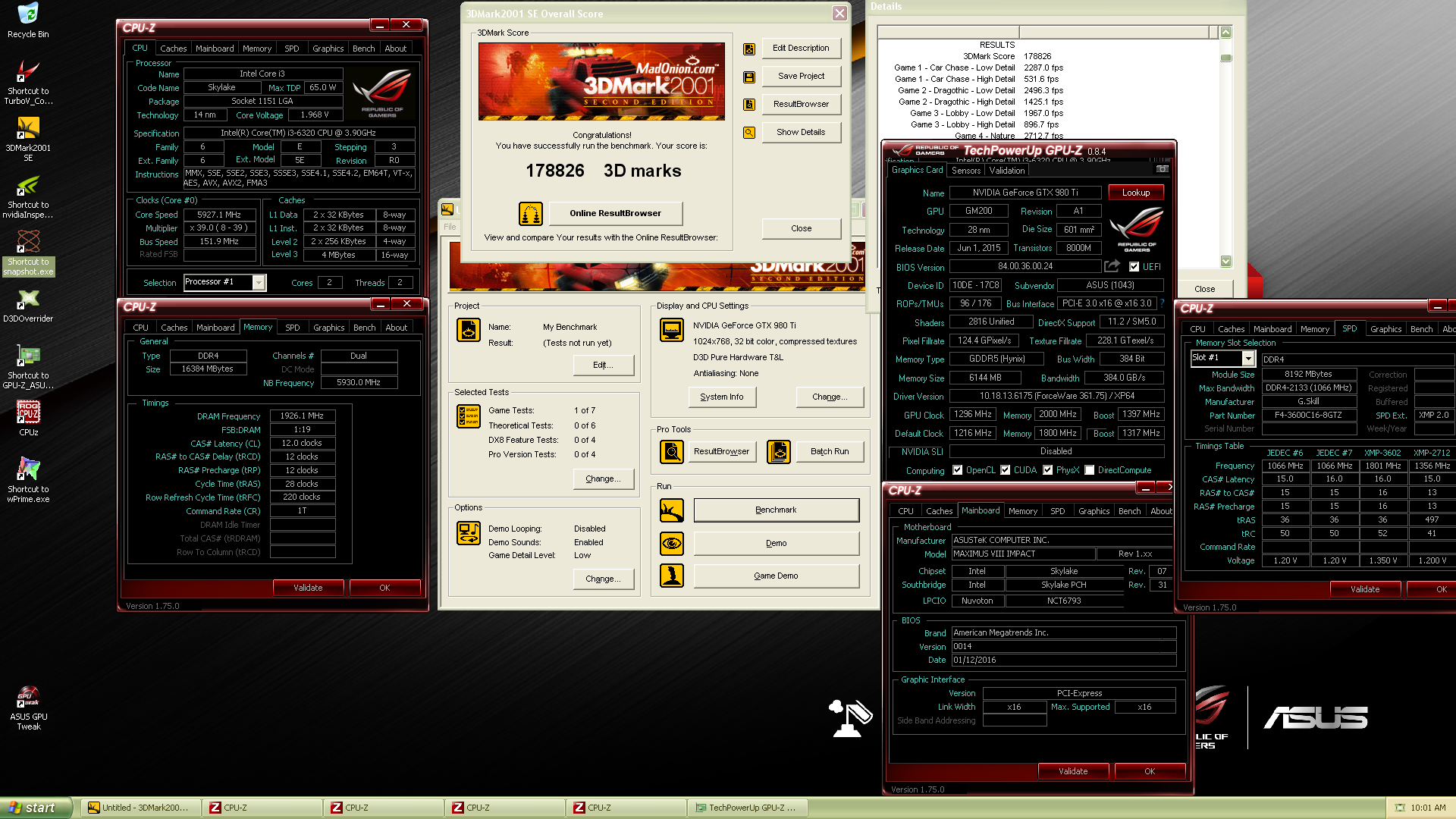Click the GPU-Z screenshot camera icon
The image size is (1456, 819).
tap(1162, 169)
